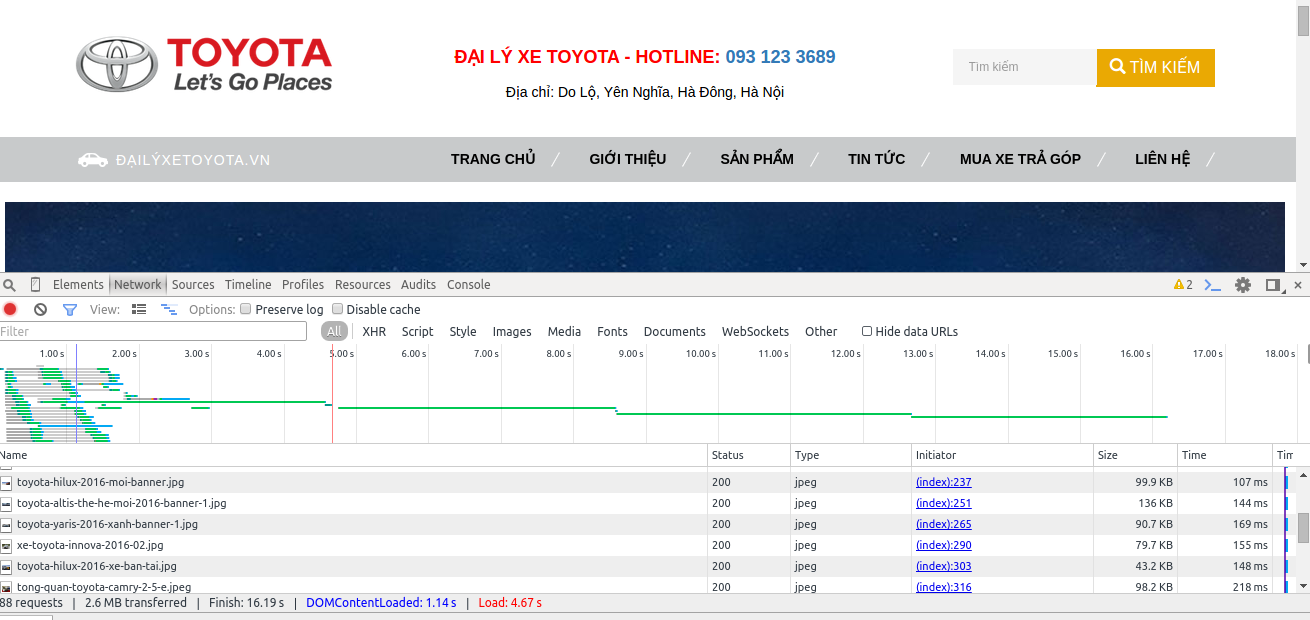1310x620 pixels.
Task: Click the yellow warning count icon
Action: click(x=1183, y=285)
